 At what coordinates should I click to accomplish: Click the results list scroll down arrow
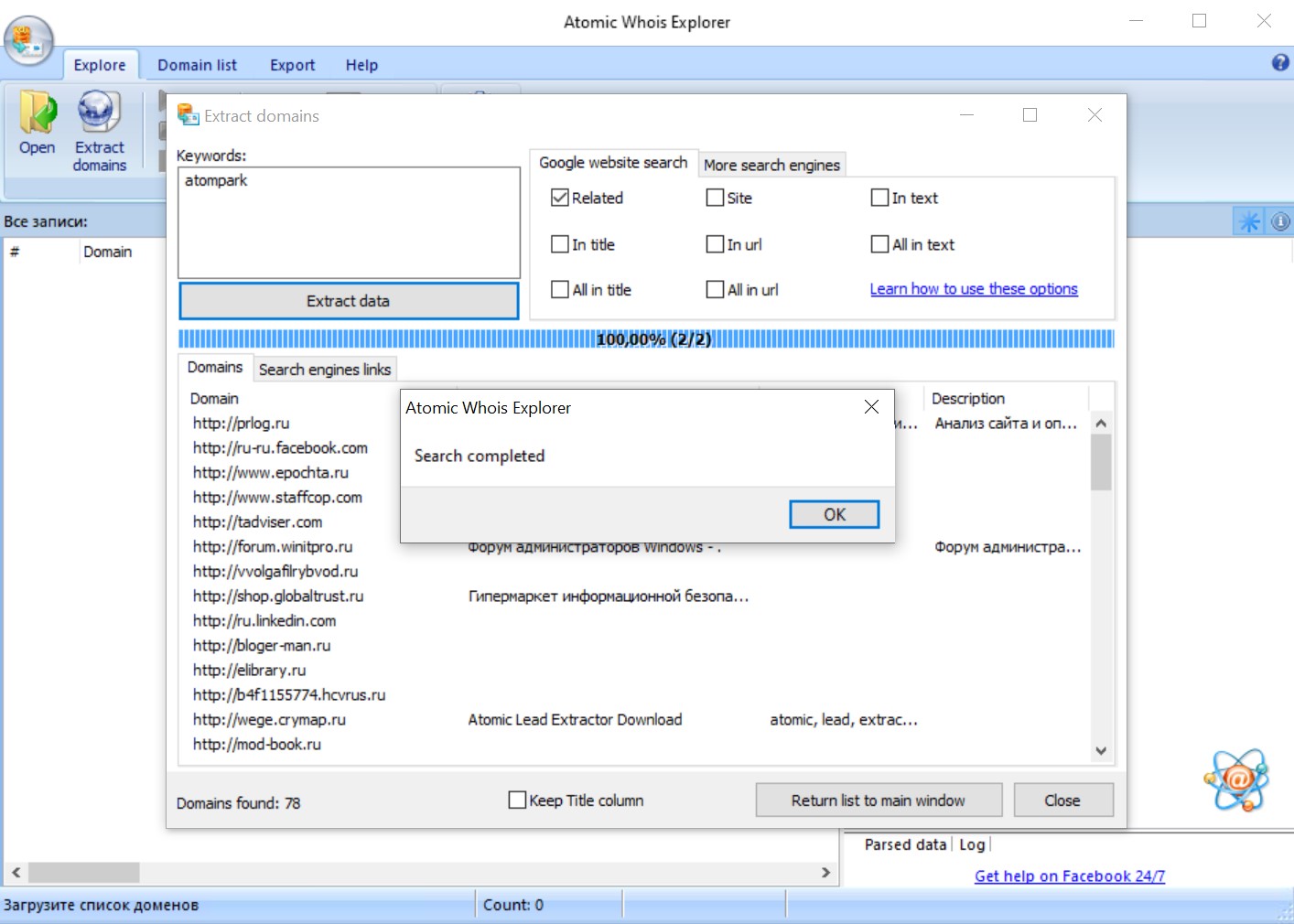[x=1101, y=750]
